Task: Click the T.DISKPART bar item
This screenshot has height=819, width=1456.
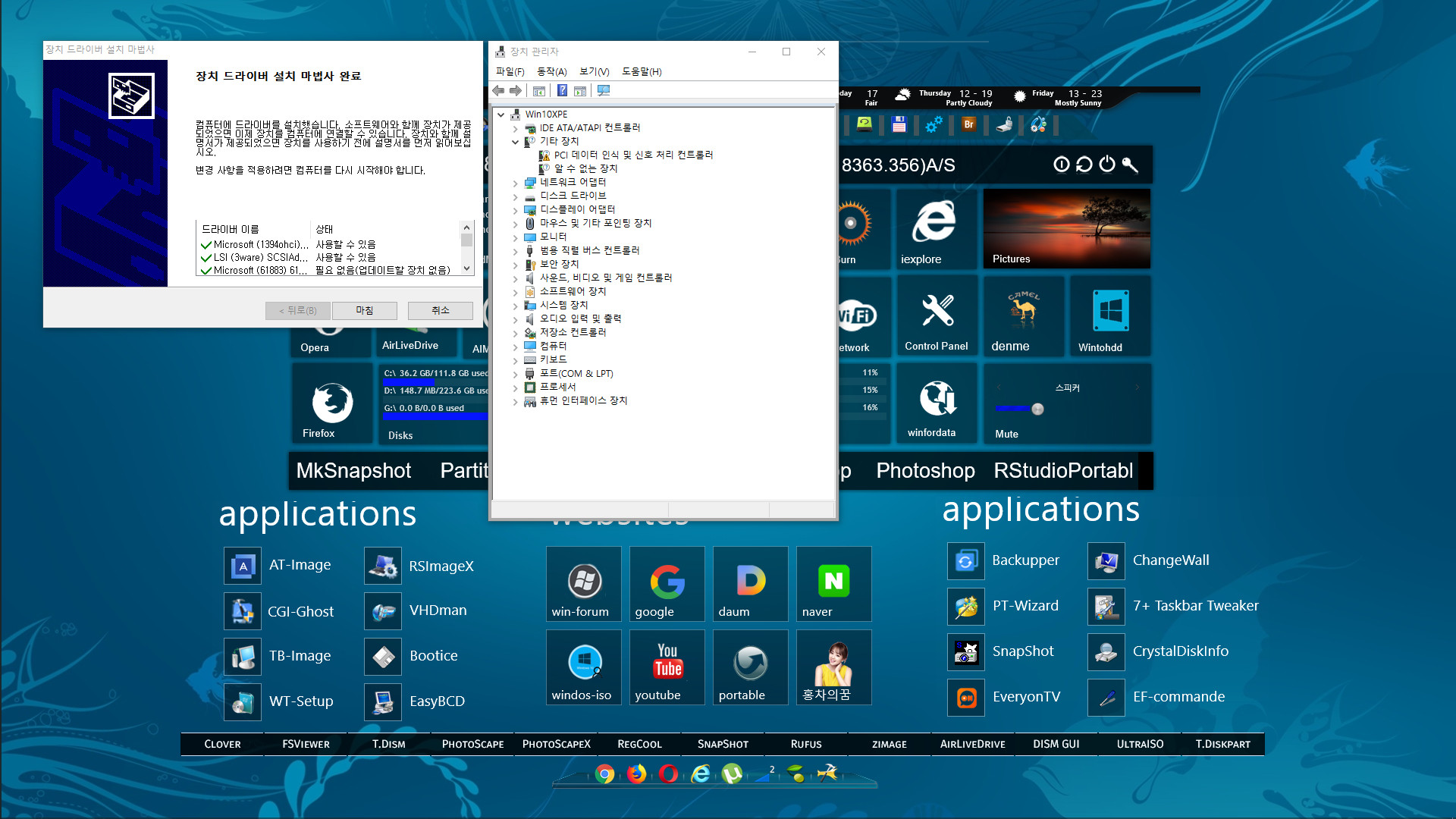Action: pos(1222,744)
